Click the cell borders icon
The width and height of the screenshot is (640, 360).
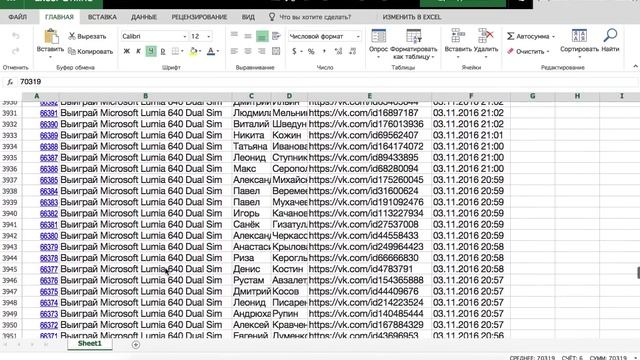click(175, 51)
